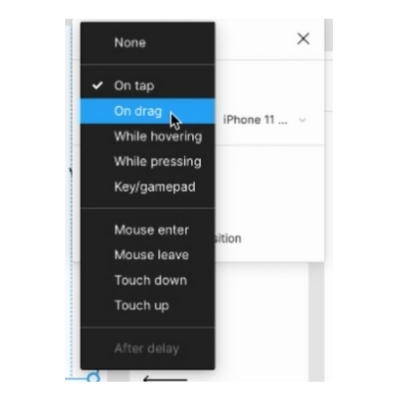Image resolution: width=400 pixels, height=400 pixels.
Task: Choose the While pressing trigger
Action: pyautogui.click(x=148, y=161)
